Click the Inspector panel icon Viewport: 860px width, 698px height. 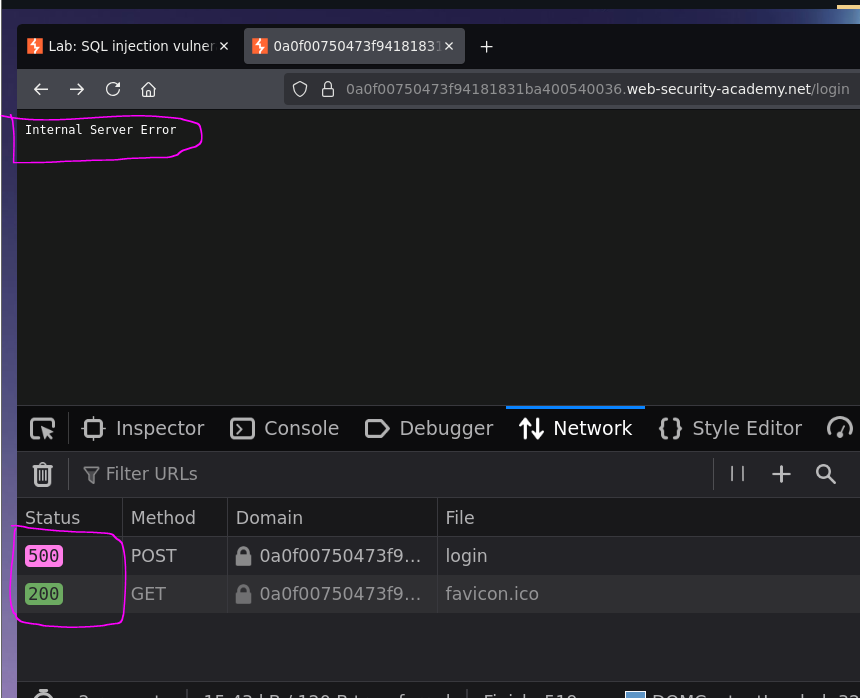pos(93,429)
